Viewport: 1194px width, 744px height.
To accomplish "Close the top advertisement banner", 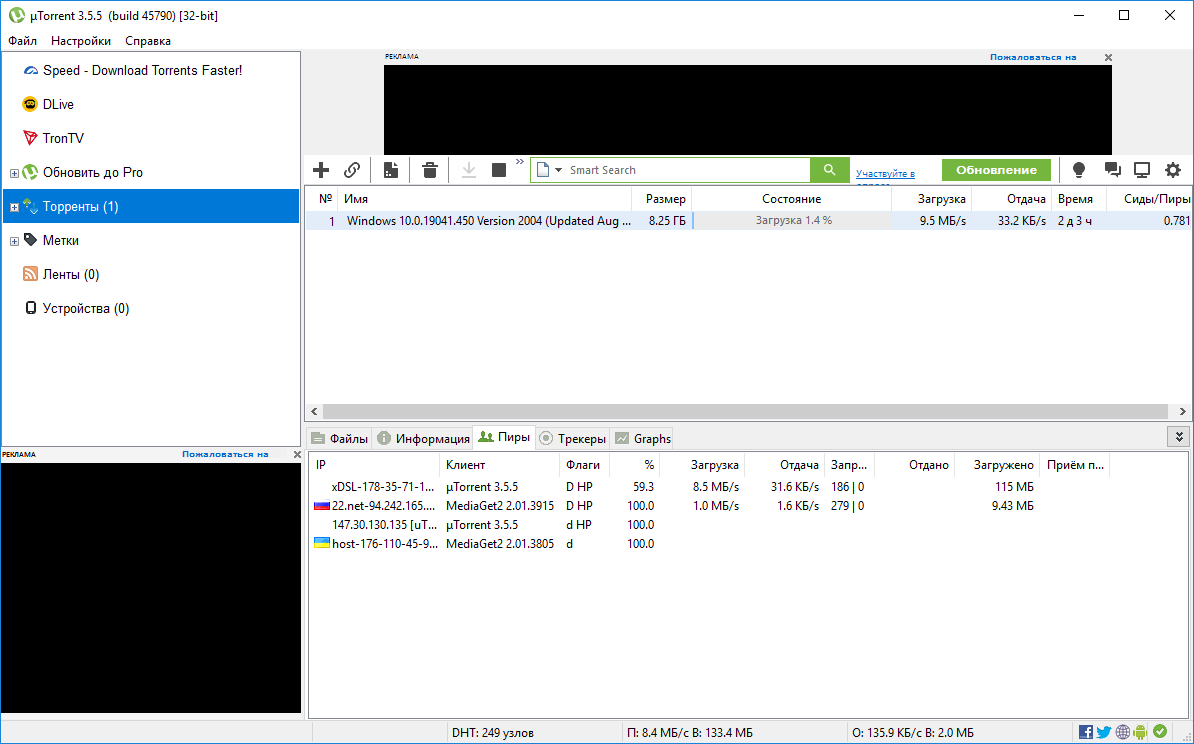I will 1109,57.
